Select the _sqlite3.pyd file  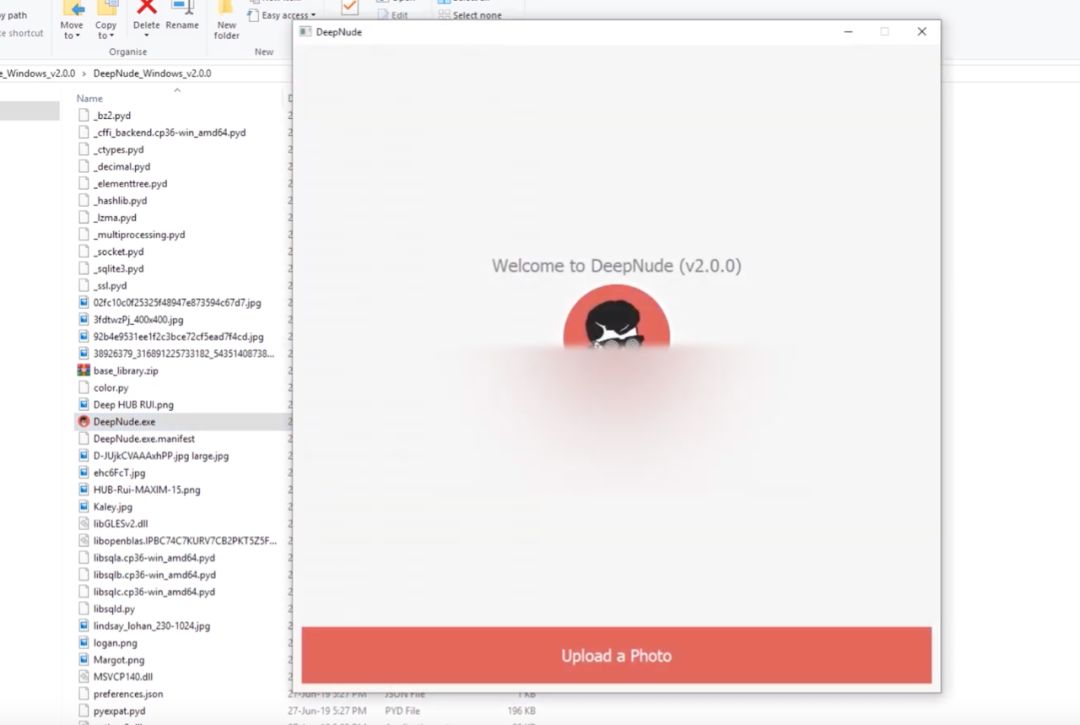[x=118, y=269]
